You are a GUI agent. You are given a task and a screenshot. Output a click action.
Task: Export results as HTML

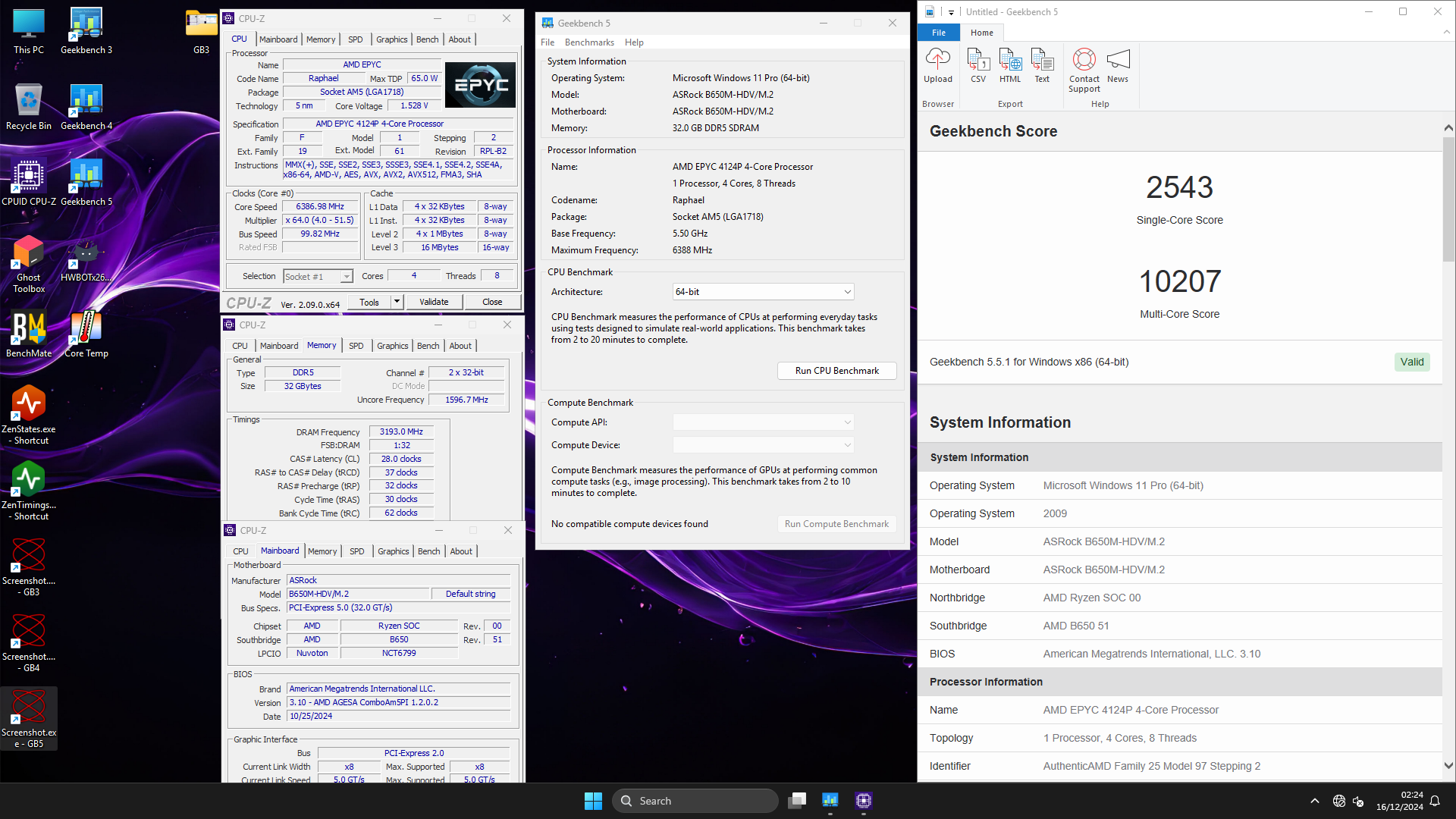[x=1010, y=65]
